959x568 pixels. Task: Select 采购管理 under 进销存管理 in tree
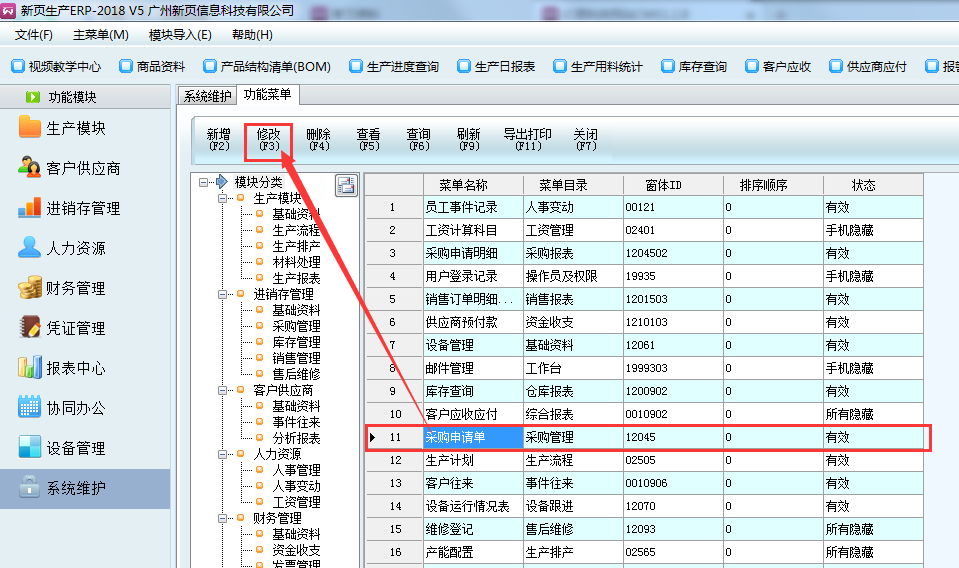click(x=296, y=326)
